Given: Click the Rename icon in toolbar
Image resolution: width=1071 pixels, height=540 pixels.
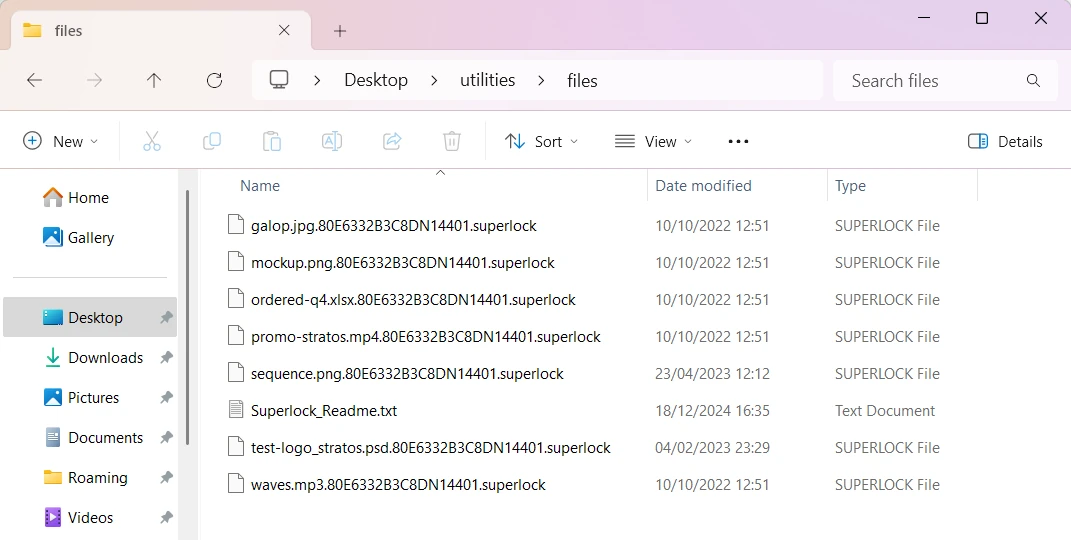Looking at the screenshot, I should (x=332, y=141).
